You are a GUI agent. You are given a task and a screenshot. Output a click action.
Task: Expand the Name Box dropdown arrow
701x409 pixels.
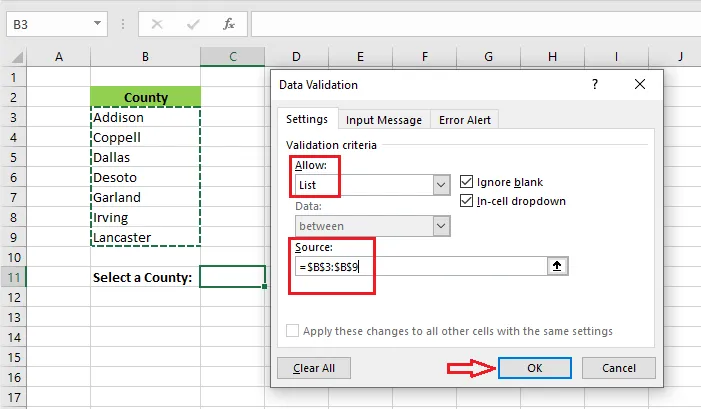coord(97,23)
